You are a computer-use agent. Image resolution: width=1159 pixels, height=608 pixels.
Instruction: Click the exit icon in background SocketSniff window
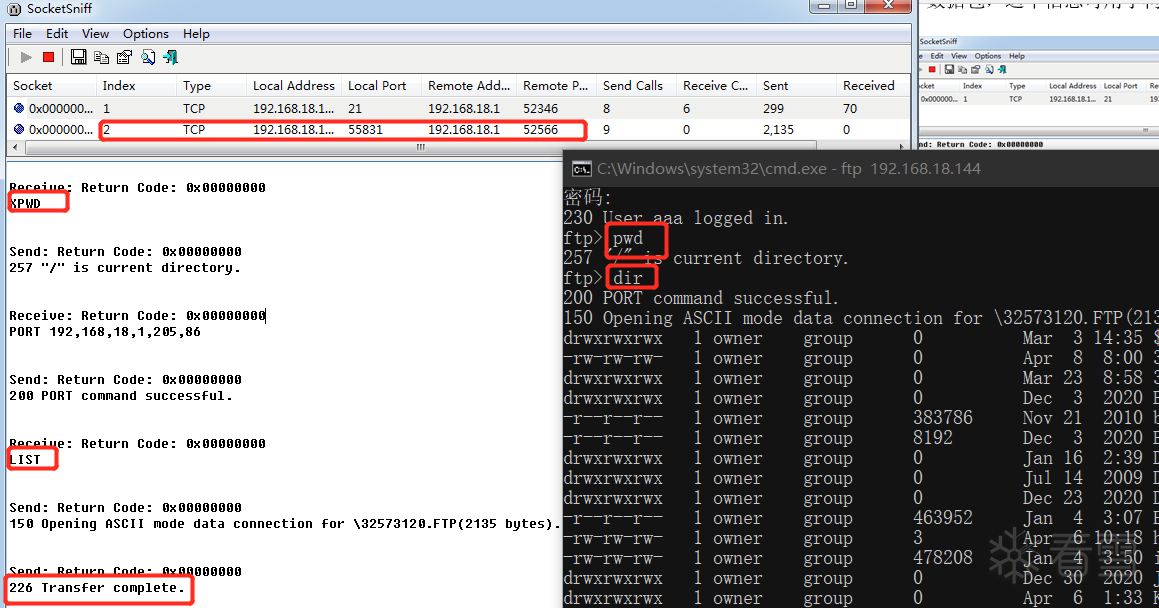1002,69
